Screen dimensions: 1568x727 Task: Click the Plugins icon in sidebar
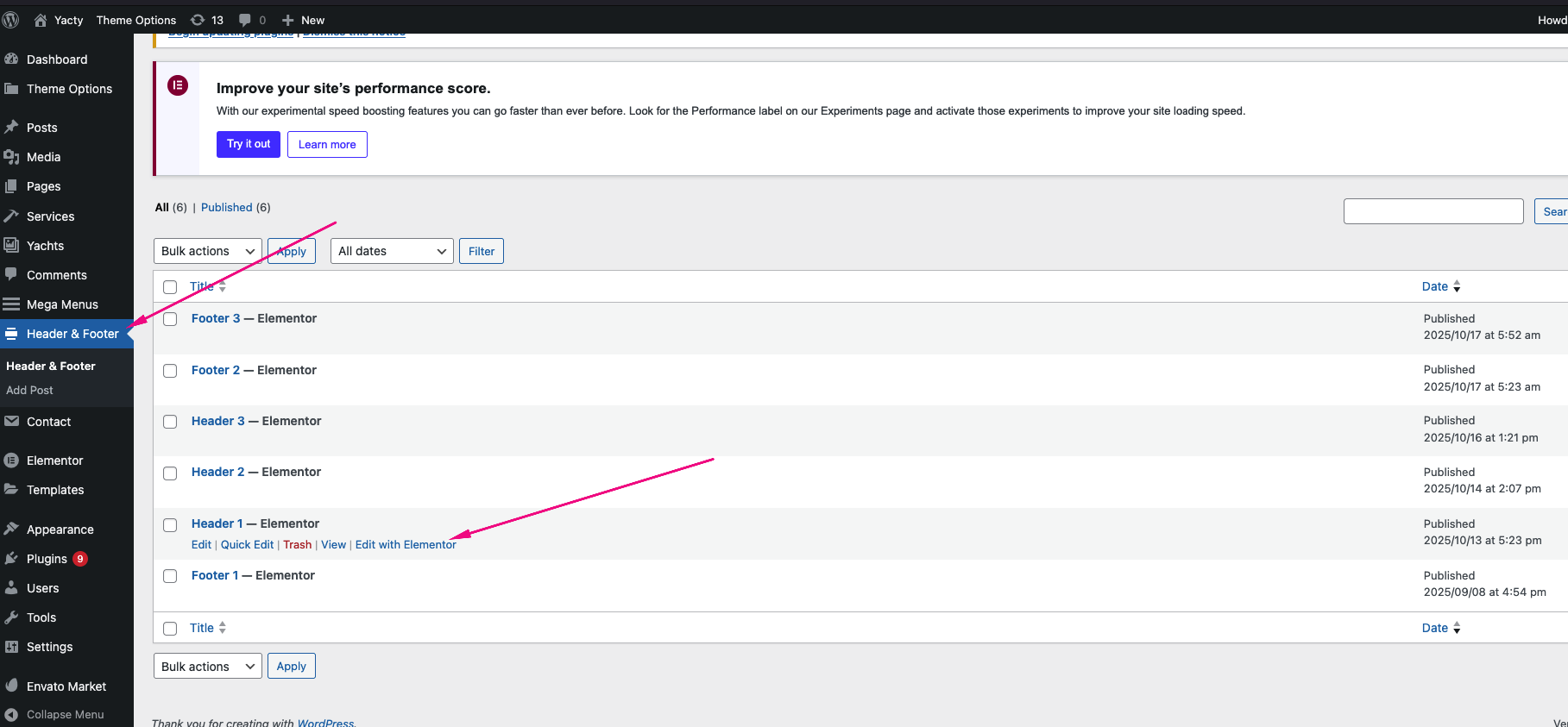[x=11, y=559]
